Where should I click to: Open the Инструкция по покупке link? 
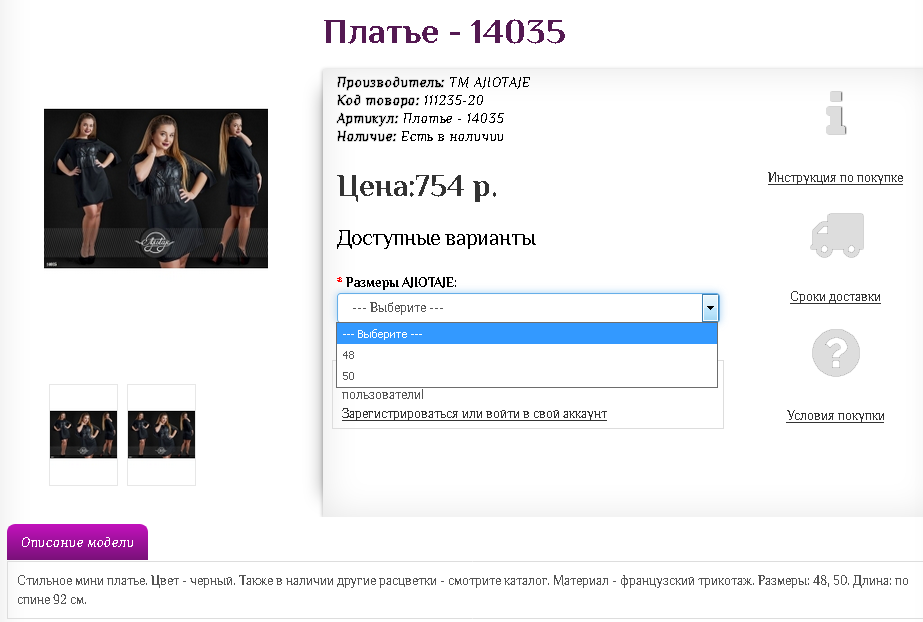[835, 178]
